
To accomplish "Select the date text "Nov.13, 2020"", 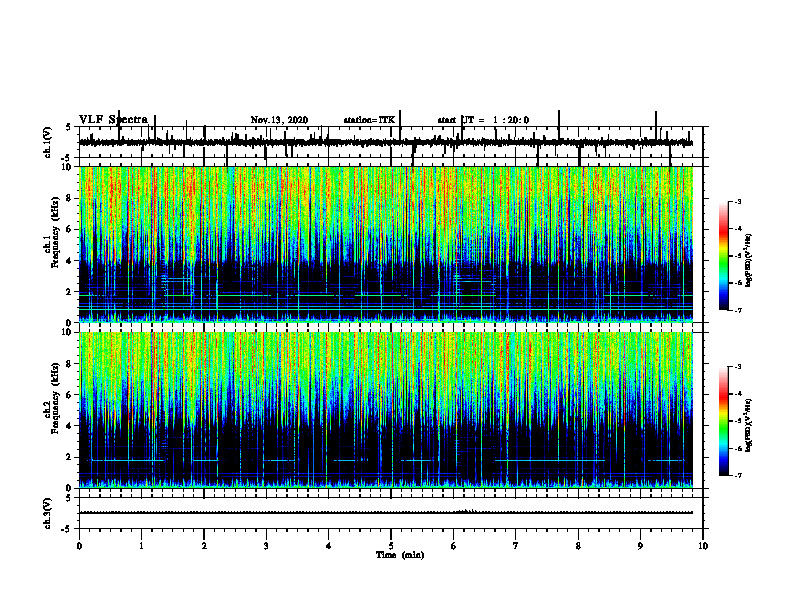I will (x=279, y=120).
